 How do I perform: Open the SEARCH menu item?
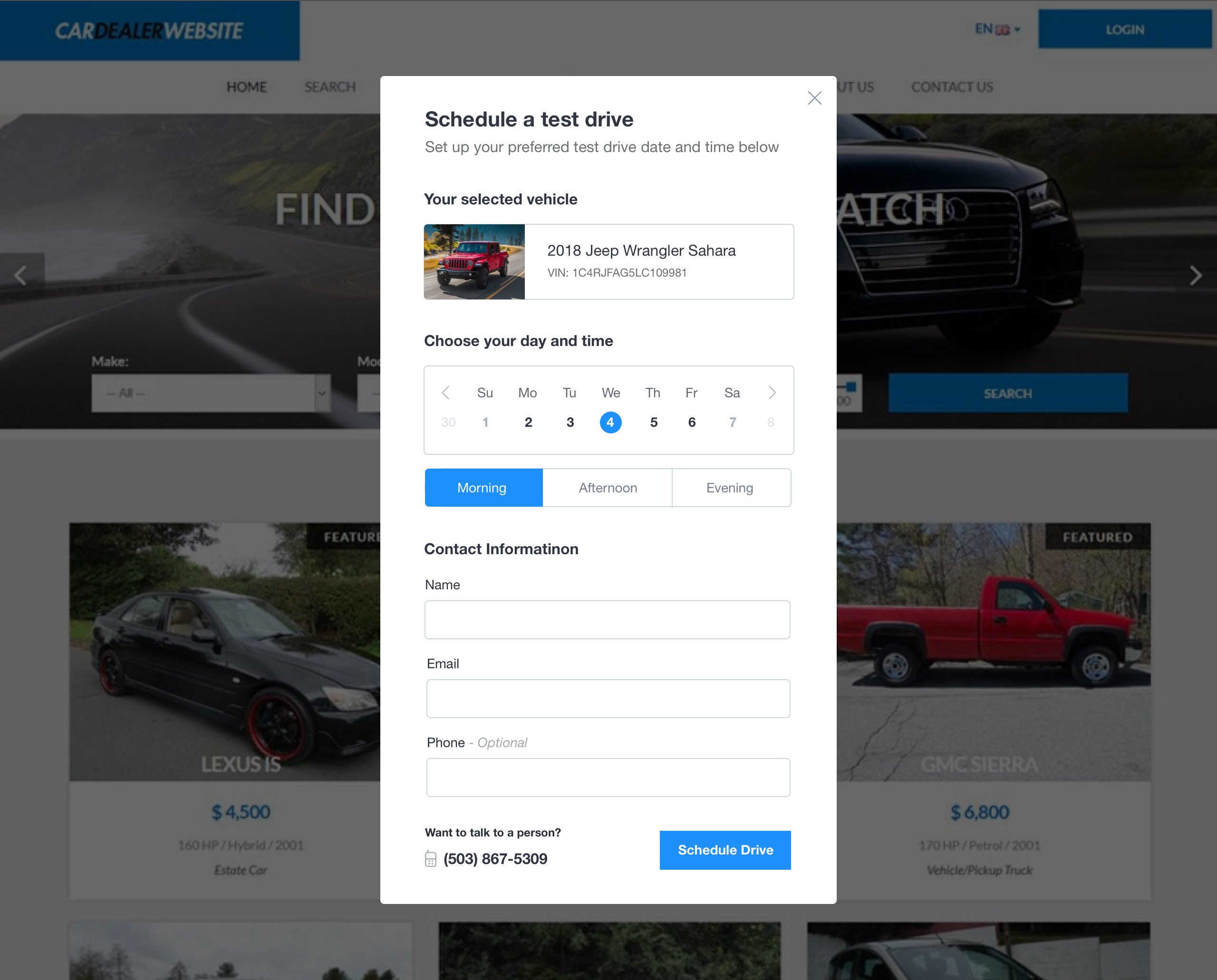[330, 87]
